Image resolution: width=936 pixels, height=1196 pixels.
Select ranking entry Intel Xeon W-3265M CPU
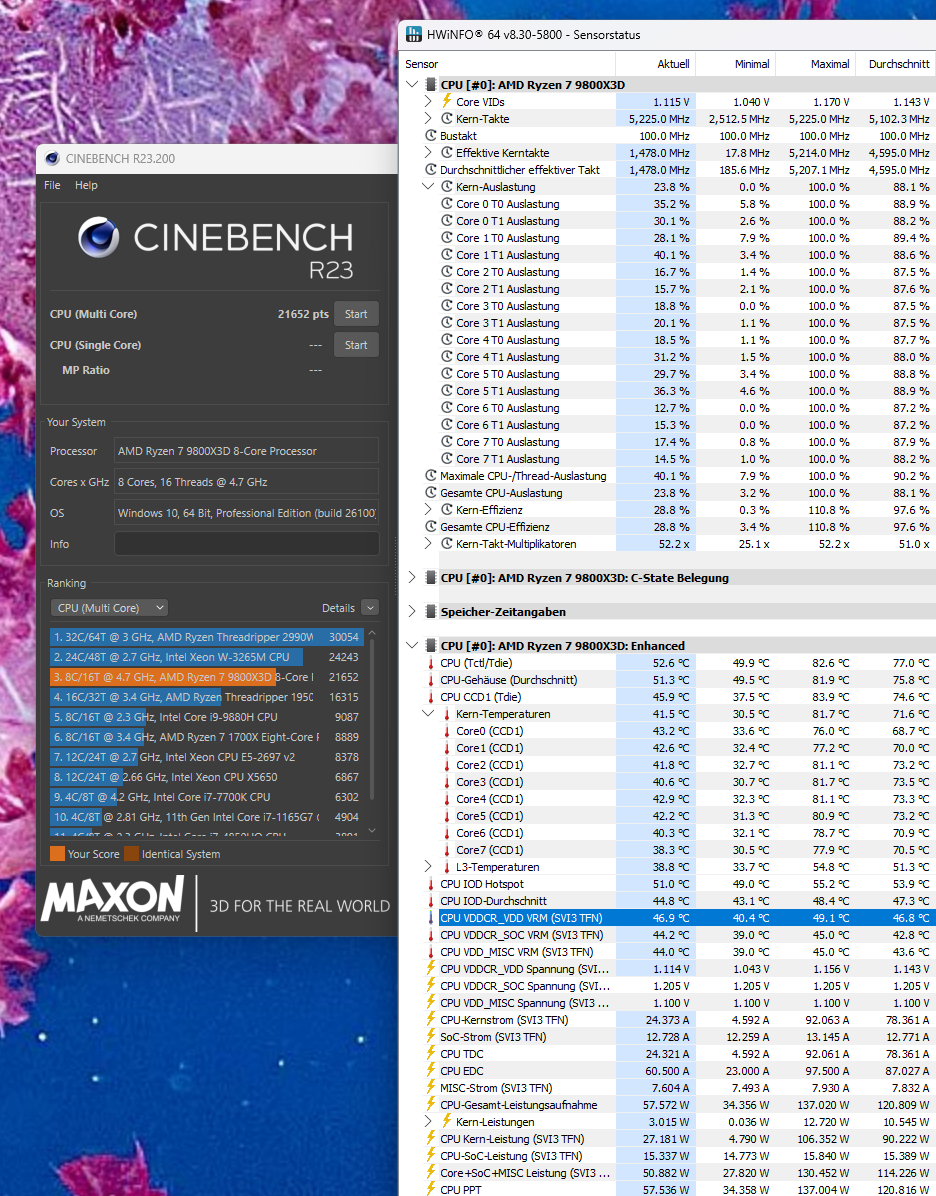click(205, 657)
